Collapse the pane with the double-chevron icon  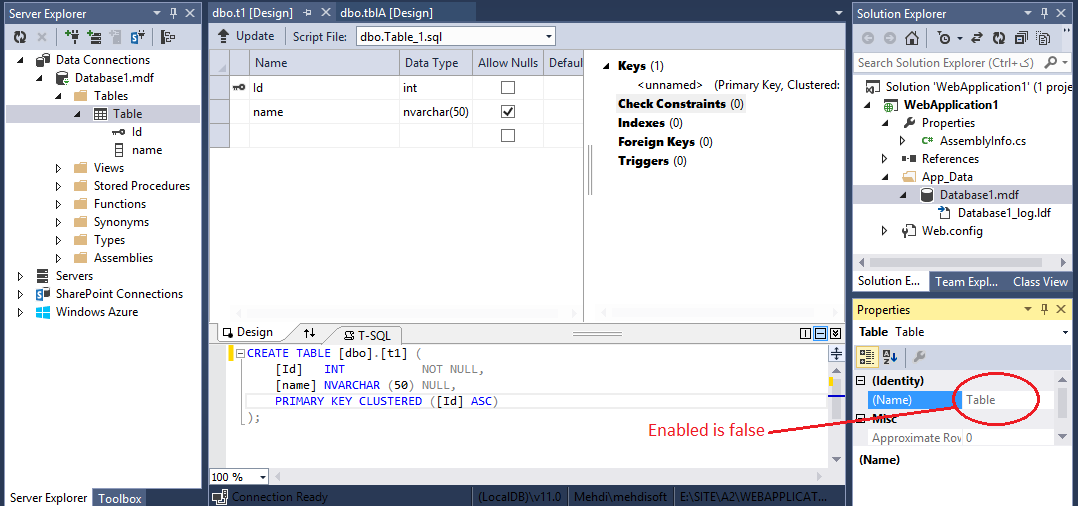[x=835, y=333]
